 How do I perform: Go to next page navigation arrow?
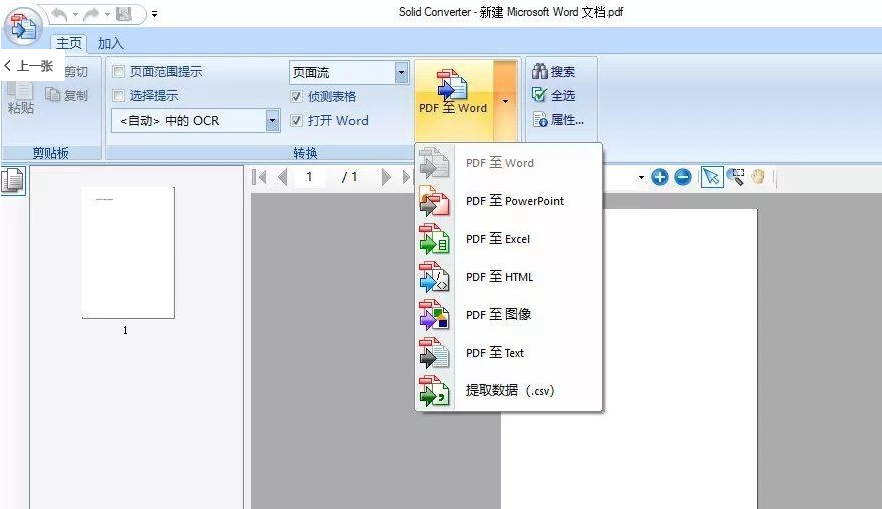click(386, 177)
